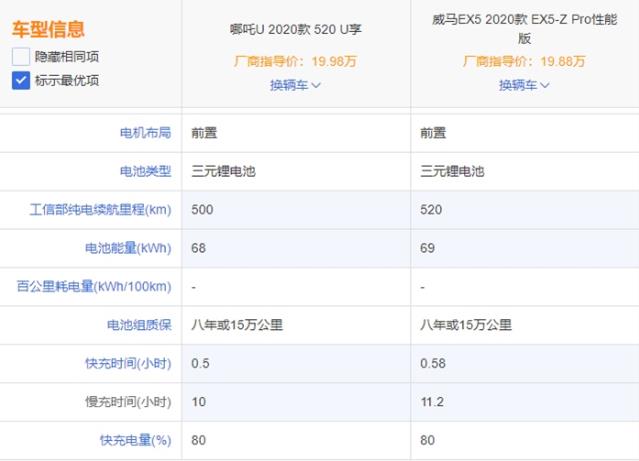
Task: Select the 快充时间(小时) row label
Action: pyautogui.click(x=128, y=363)
